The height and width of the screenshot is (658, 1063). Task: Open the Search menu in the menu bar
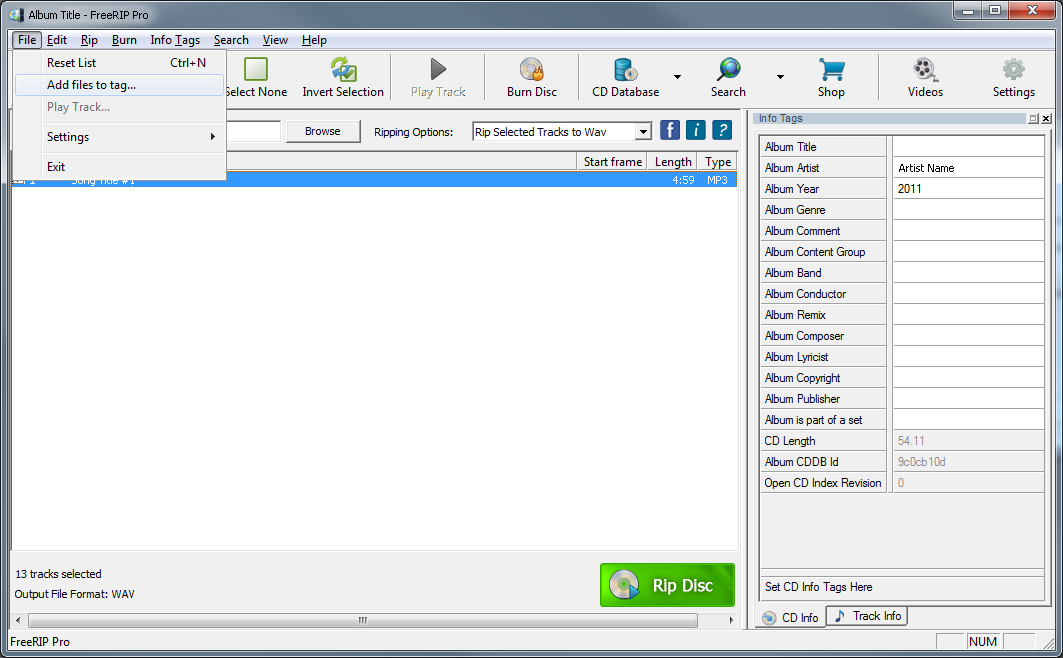(x=231, y=40)
